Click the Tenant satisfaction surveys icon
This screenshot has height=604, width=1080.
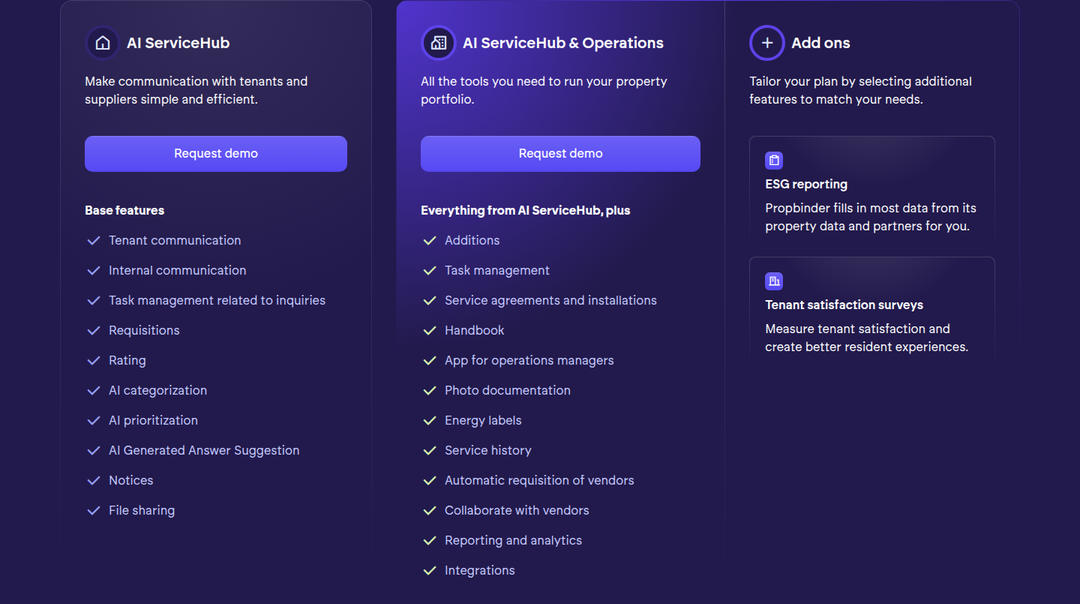point(774,281)
